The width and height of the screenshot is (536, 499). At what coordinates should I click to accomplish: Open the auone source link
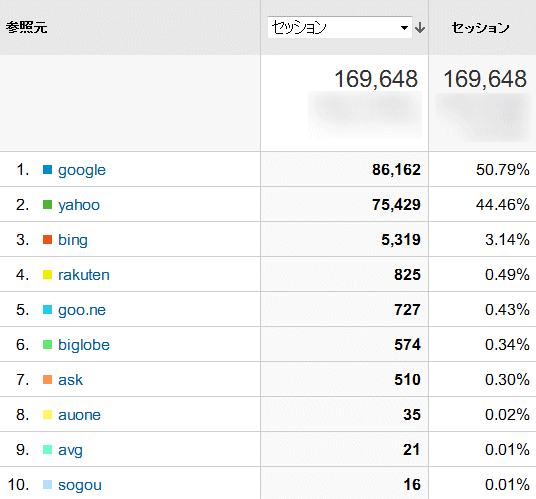tap(79, 415)
